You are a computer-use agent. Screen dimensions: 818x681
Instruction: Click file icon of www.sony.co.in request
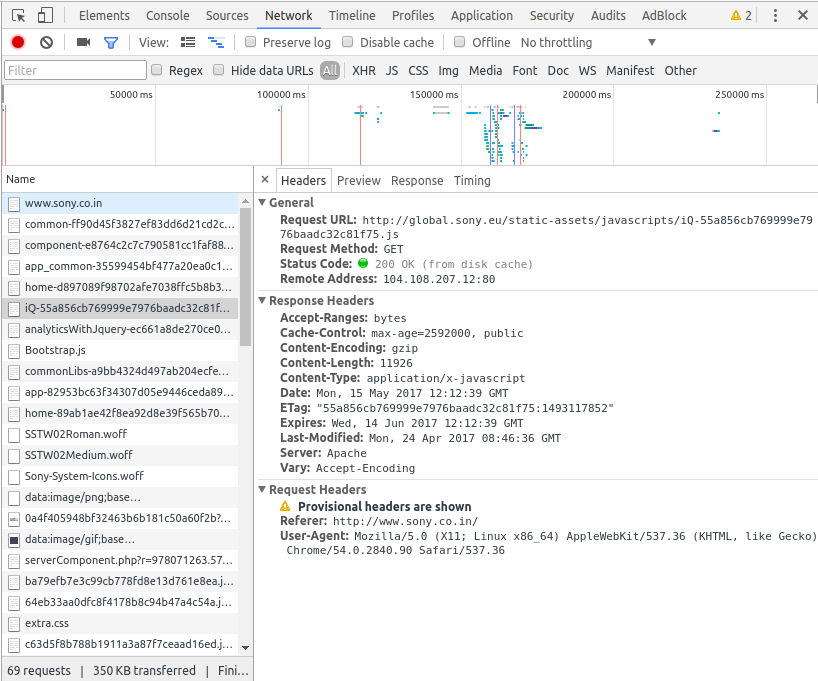(x=14, y=204)
